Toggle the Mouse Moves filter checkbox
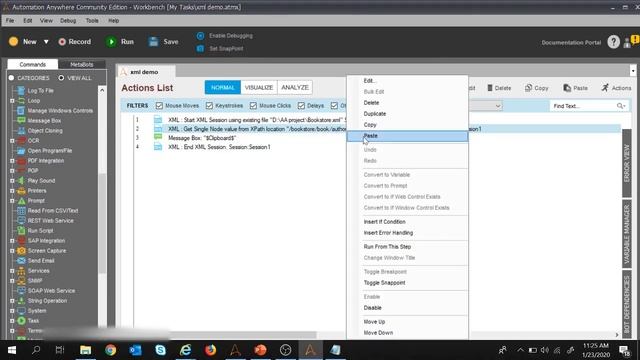Viewport: 640px width, 360px height. pos(159,106)
